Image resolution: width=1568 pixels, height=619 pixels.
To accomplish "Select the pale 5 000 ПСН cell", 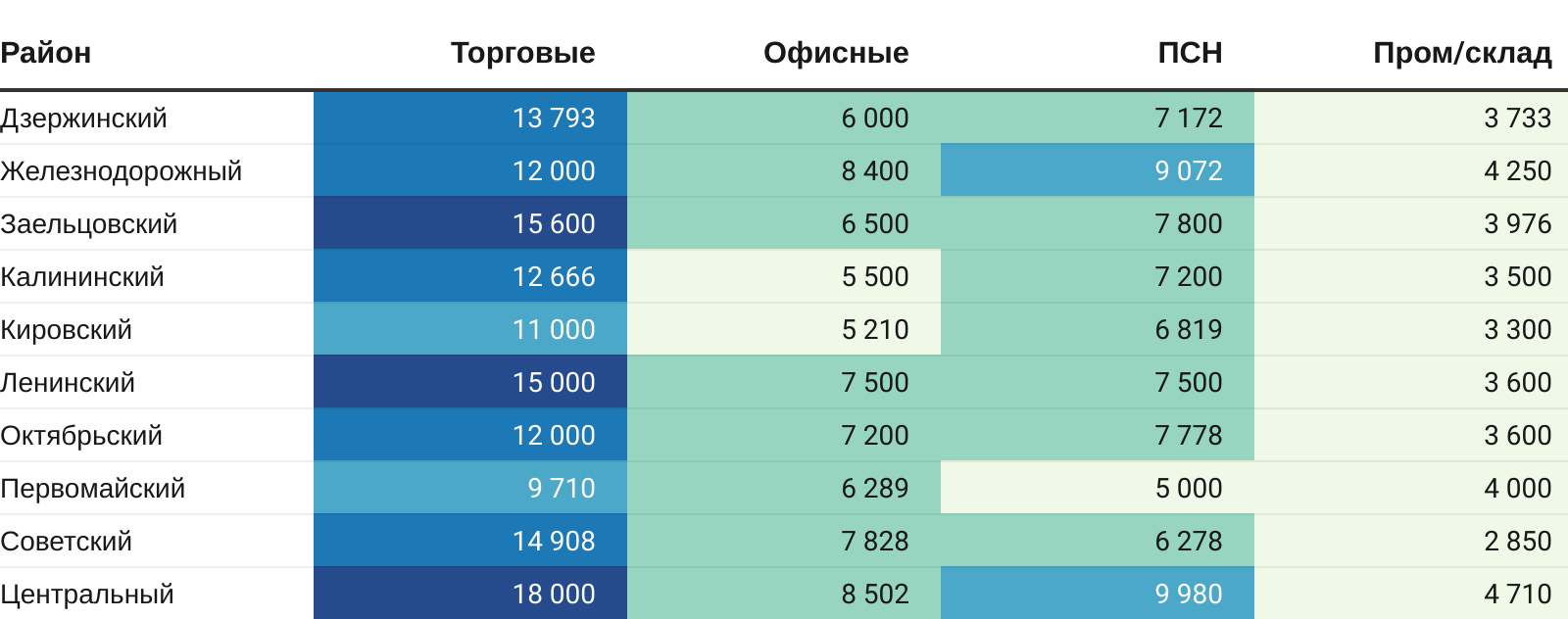I will [x=1188, y=489].
